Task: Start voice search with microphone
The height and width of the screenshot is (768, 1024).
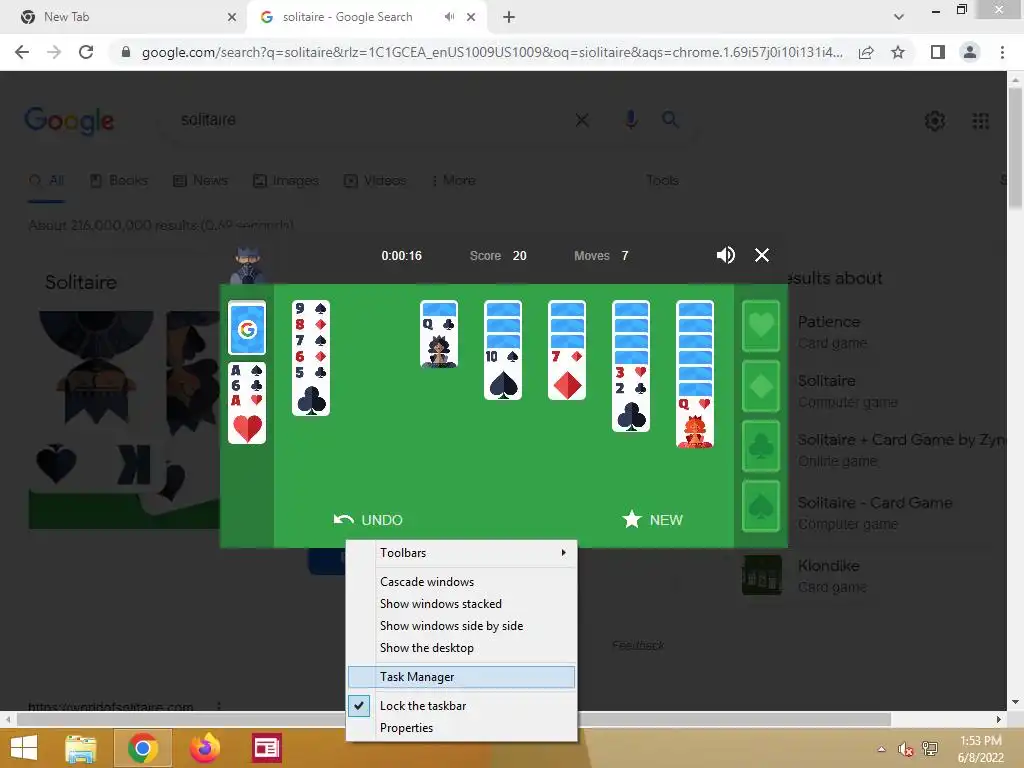Action: tap(631, 120)
